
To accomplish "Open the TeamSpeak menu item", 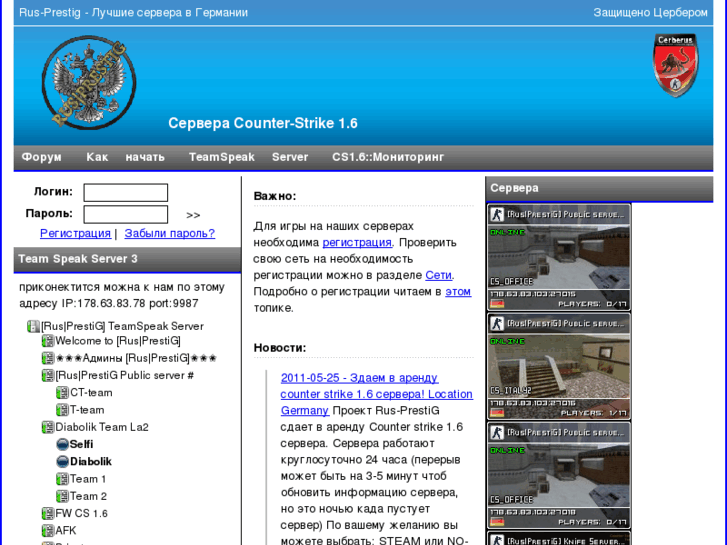I will click(x=222, y=157).
